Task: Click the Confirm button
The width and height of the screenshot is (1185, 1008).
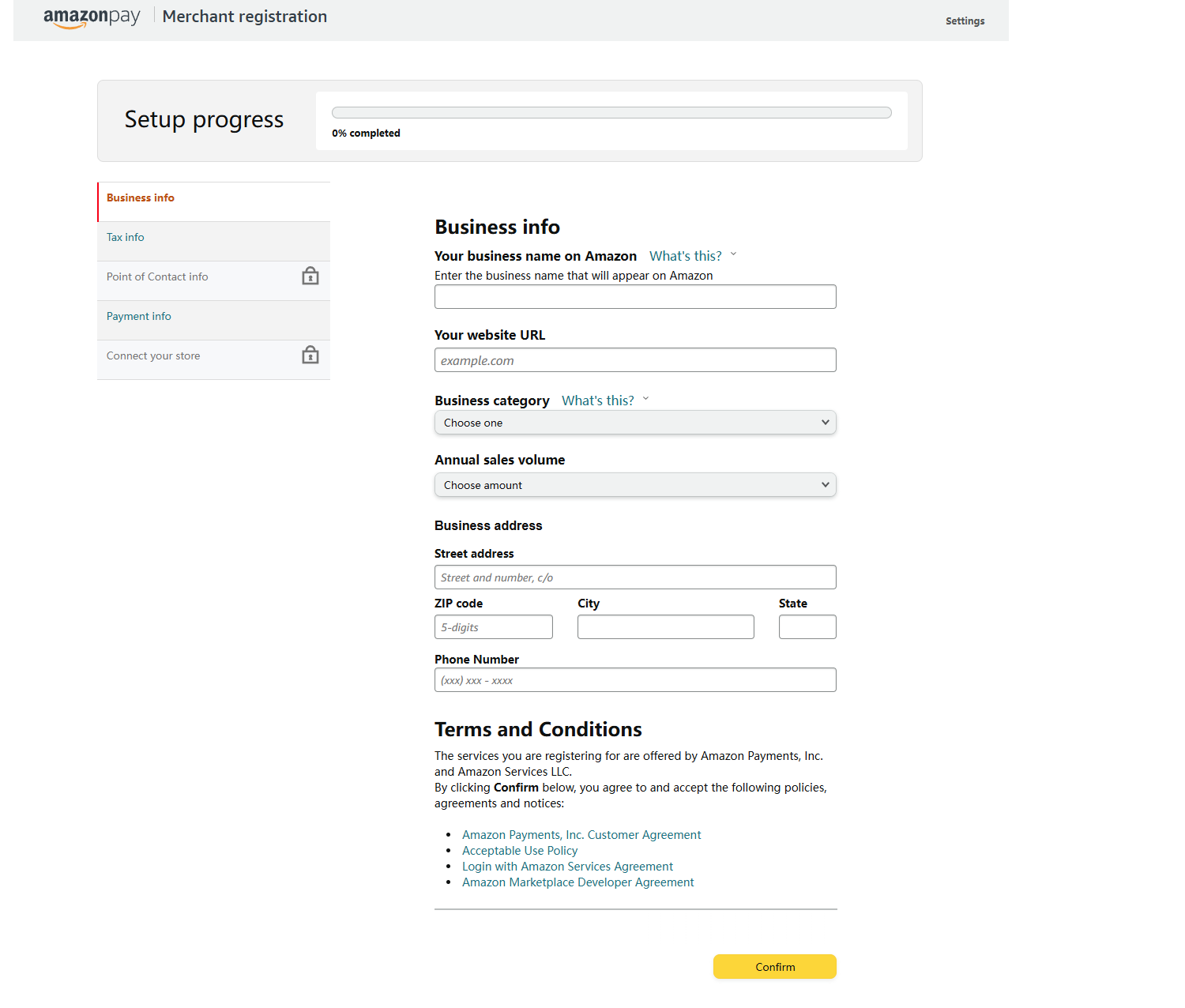Action: click(x=775, y=967)
